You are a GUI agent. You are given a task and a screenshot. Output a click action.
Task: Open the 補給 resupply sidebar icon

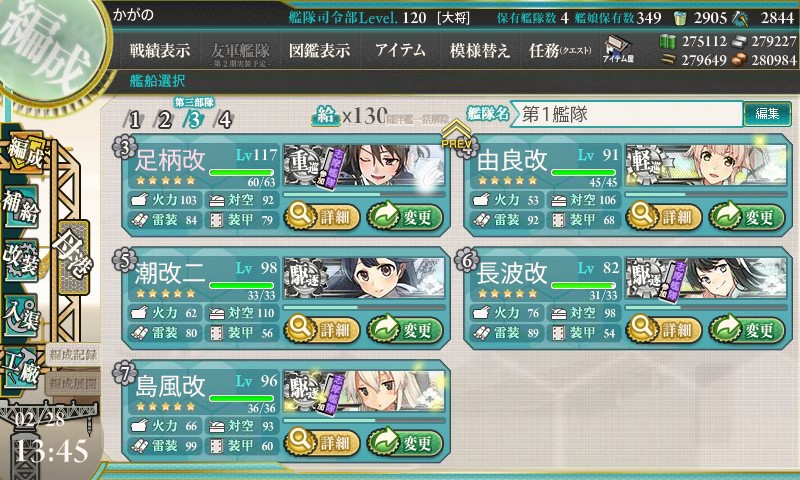pos(21,206)
